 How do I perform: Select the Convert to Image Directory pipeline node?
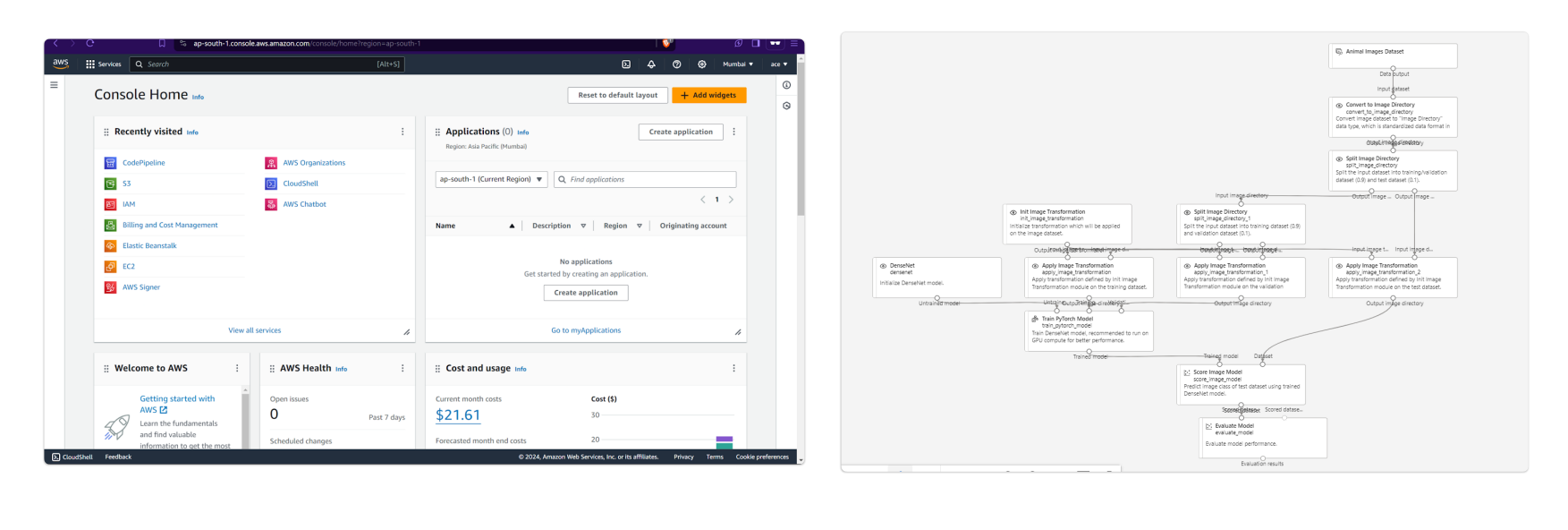pos(1393,116)
